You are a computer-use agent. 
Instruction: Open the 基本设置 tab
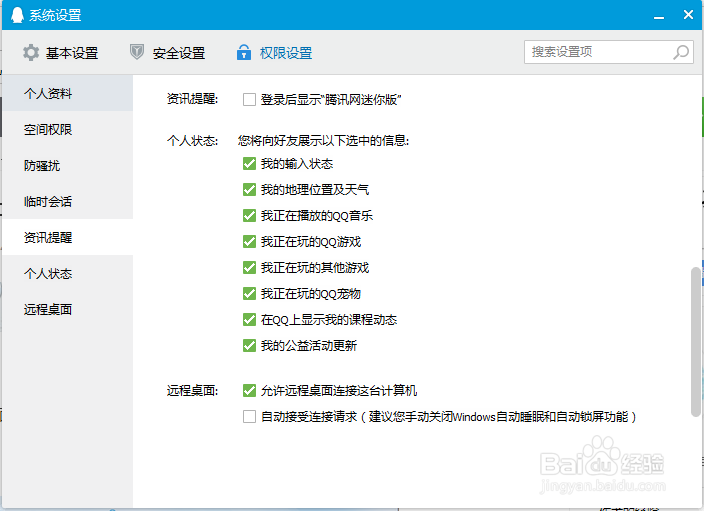pyautogui.click(x=61, y=53)
